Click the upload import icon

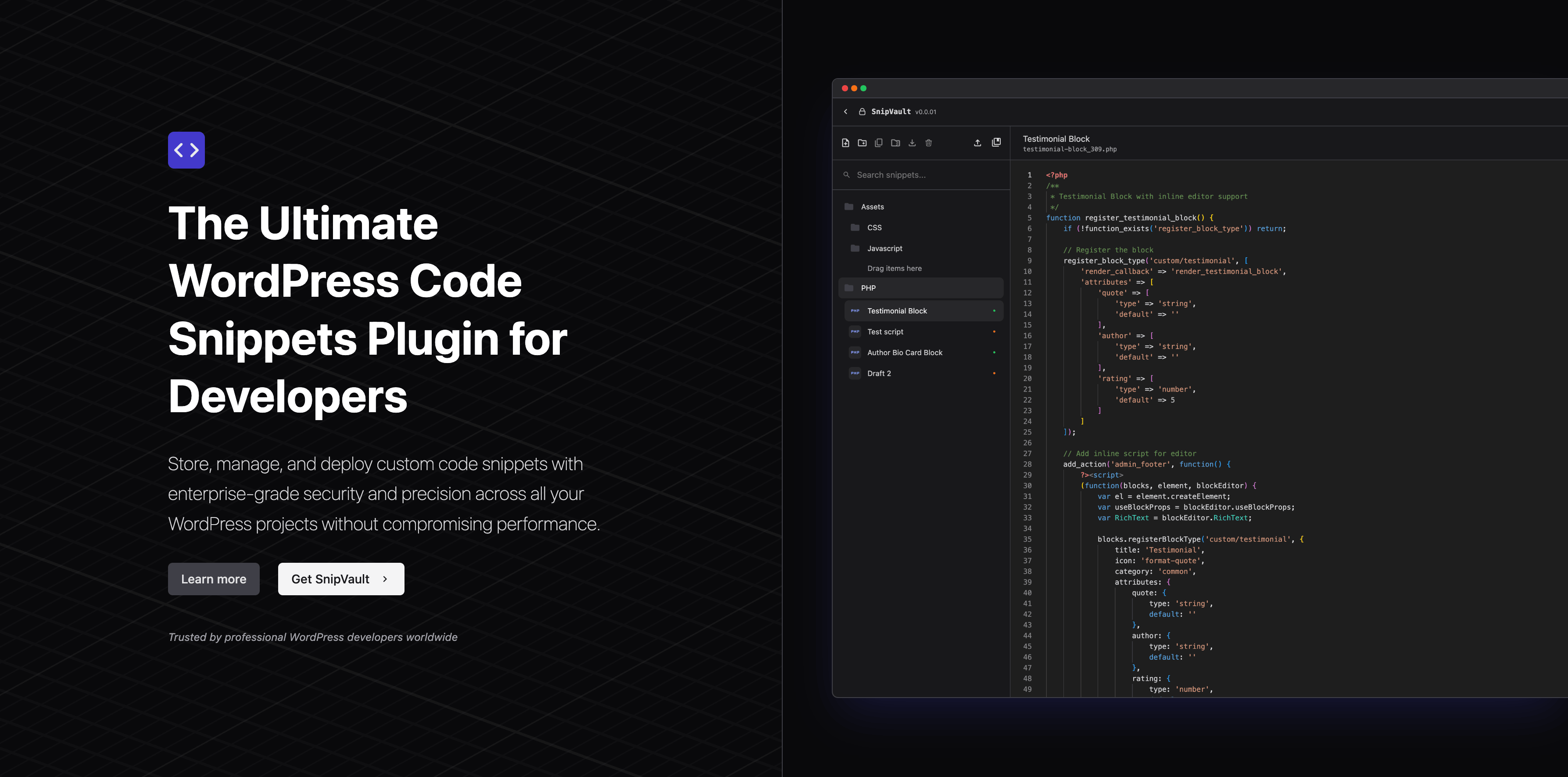pos(977,143)
